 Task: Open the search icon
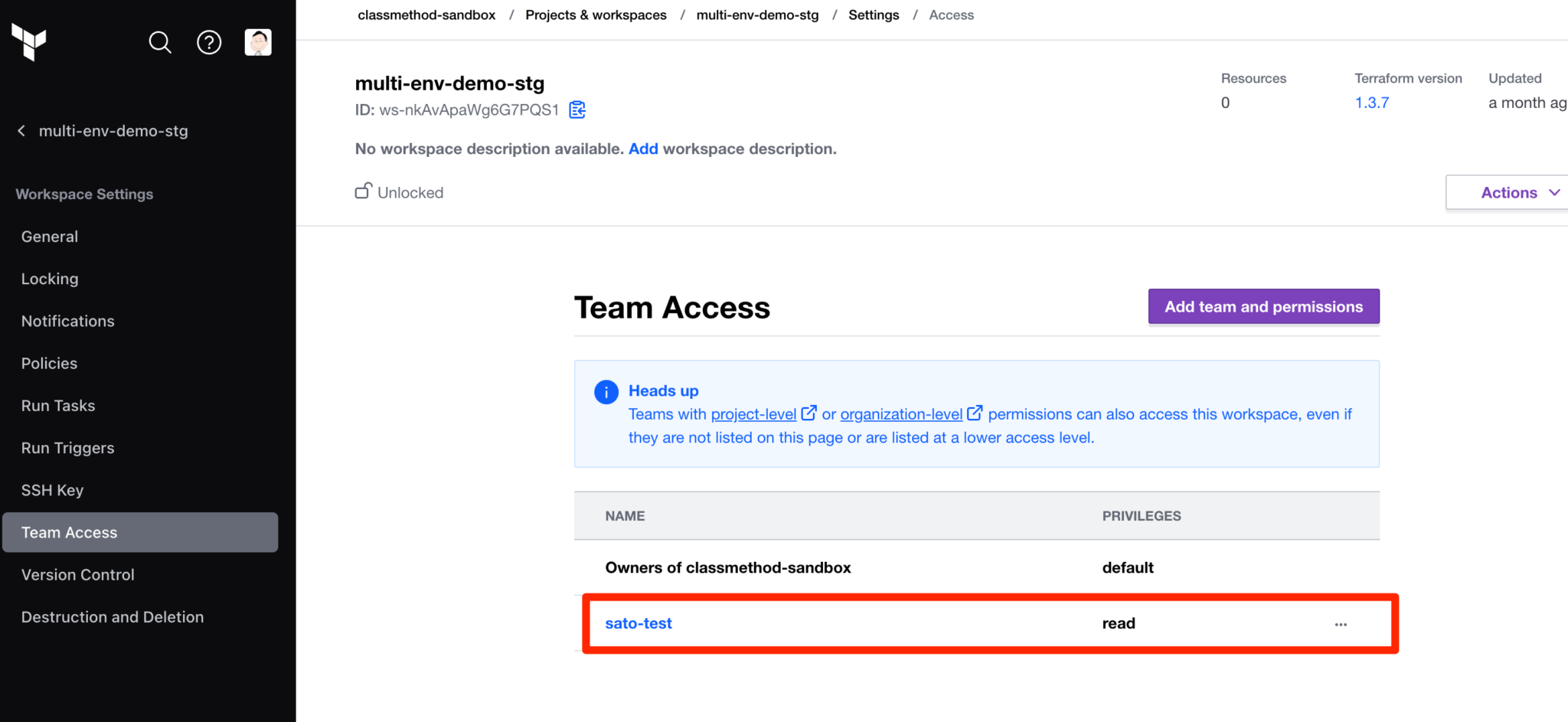pos(160,42)
